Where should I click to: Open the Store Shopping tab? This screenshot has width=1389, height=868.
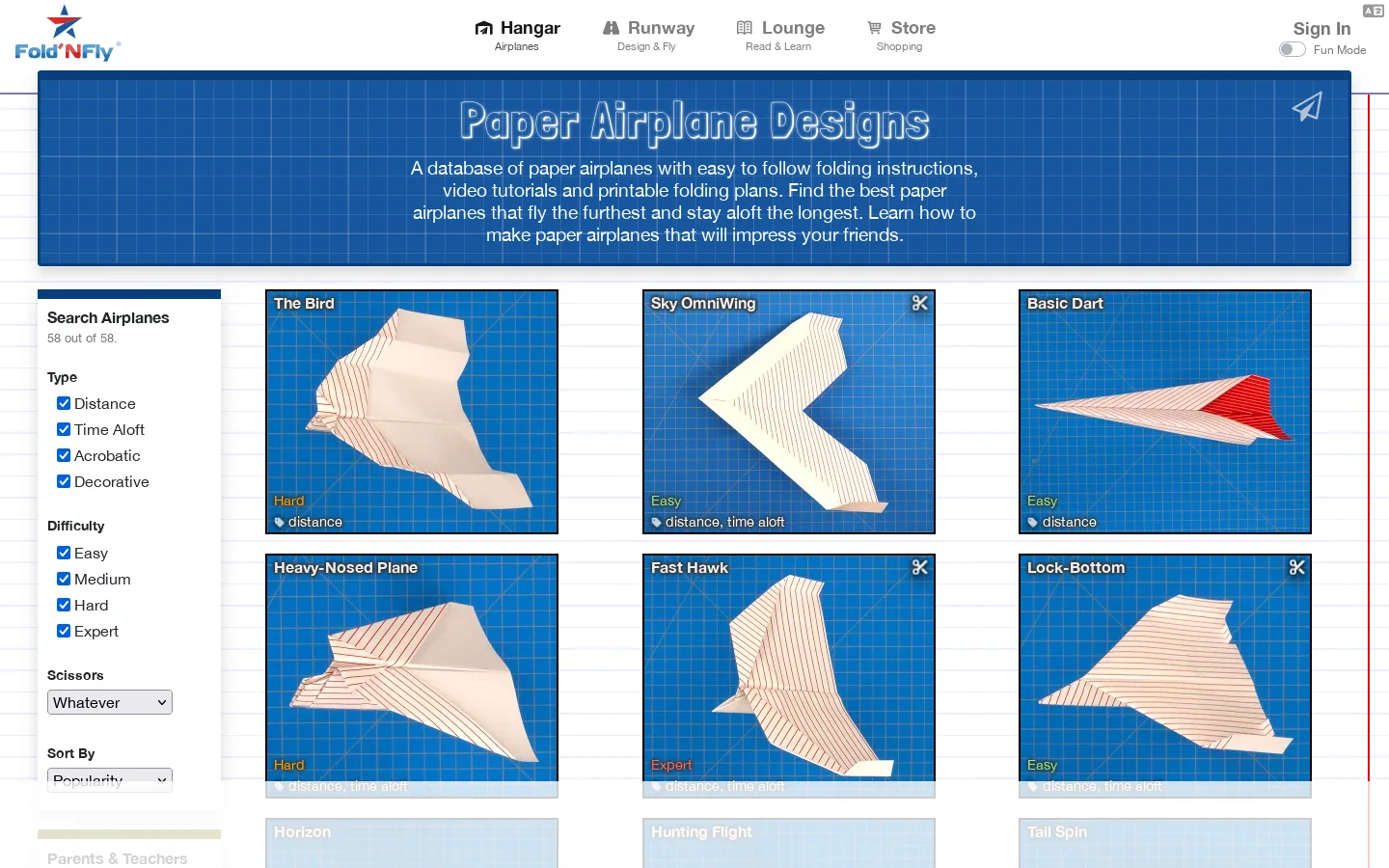(900, 35)
